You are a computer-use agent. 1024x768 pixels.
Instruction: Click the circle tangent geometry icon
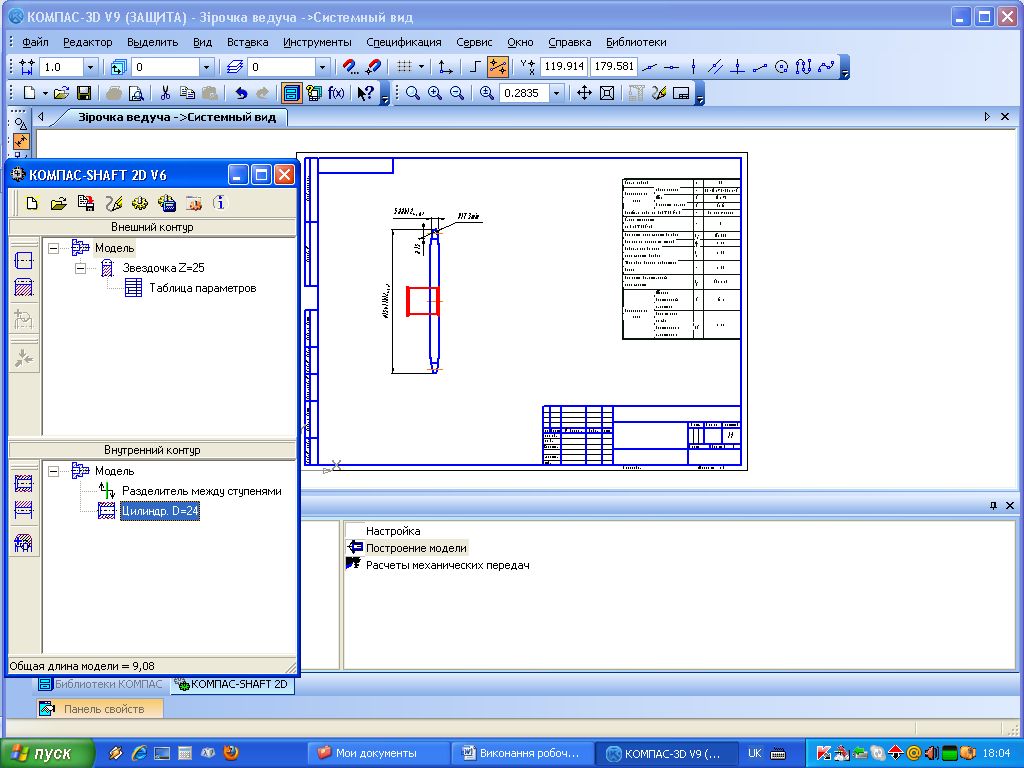(782, 67)
